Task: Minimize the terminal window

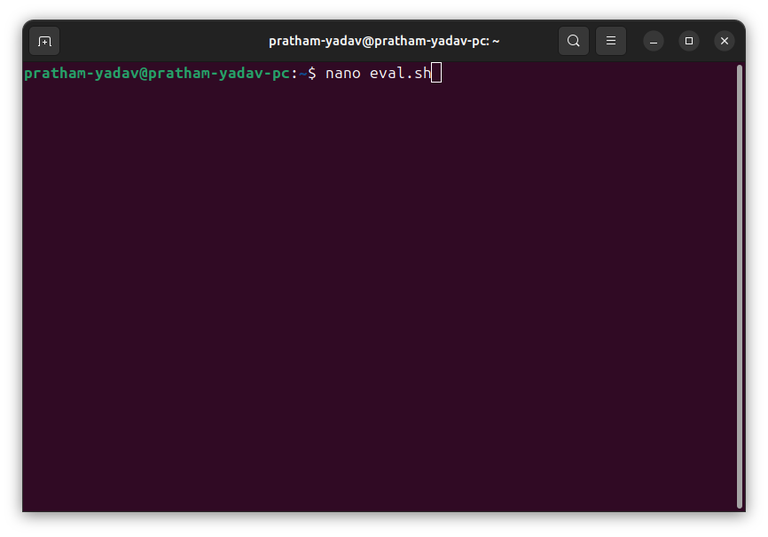Action: tap(653, 41)
